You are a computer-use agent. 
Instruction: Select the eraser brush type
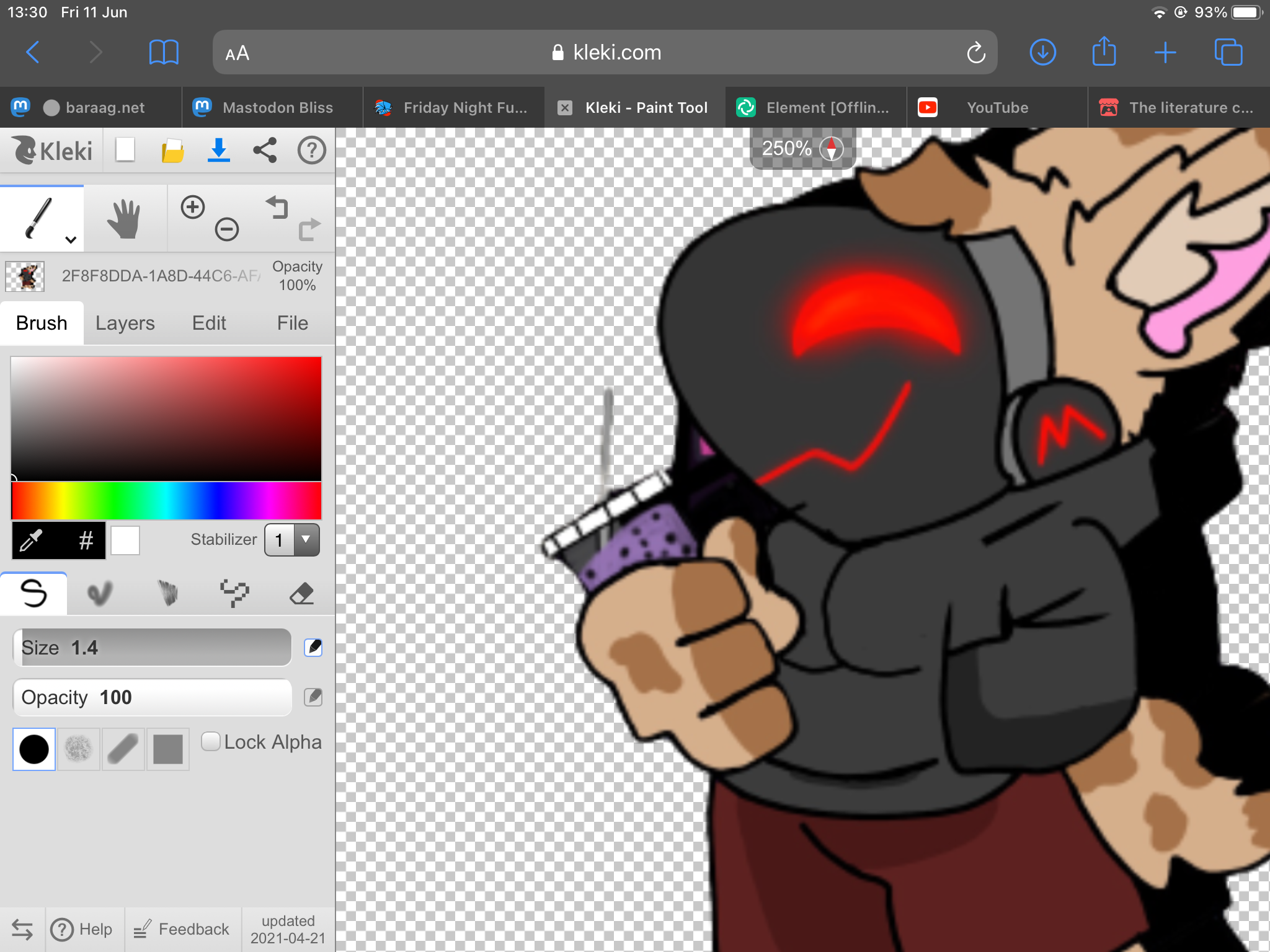[302, 594]
